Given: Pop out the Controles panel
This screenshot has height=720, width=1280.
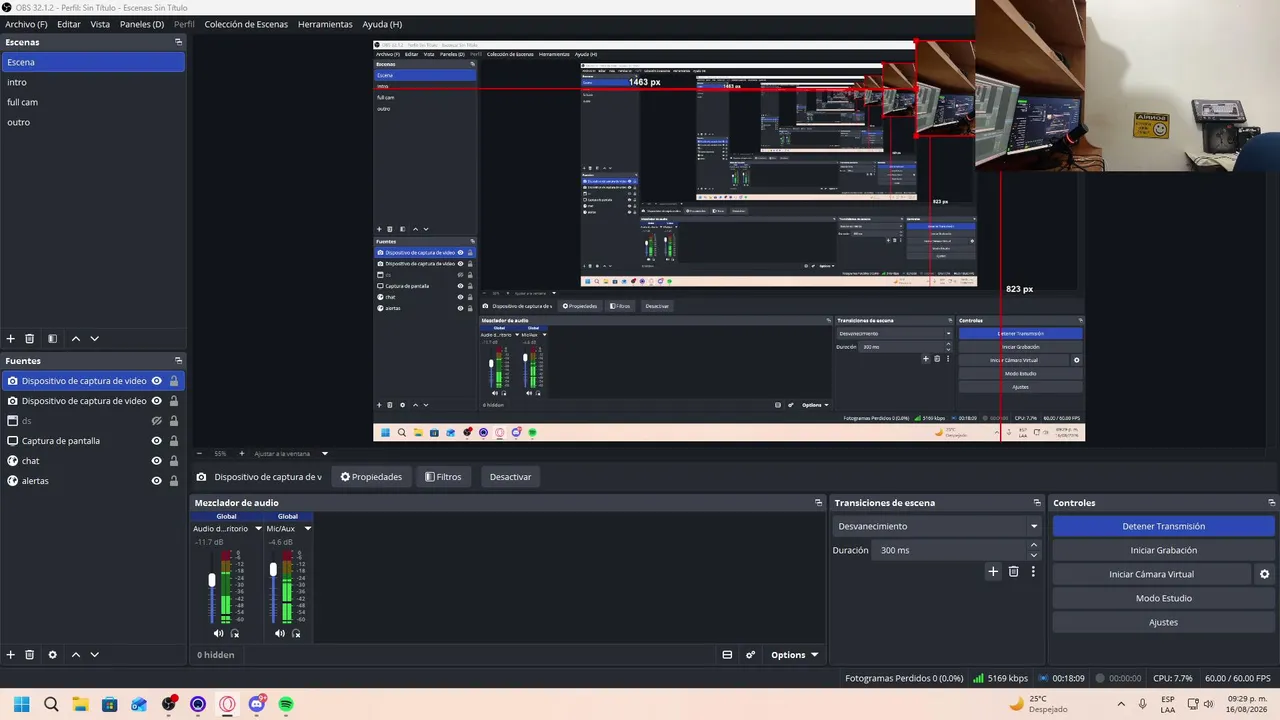Looking at the screenshot, I should tap(1272, 503).
